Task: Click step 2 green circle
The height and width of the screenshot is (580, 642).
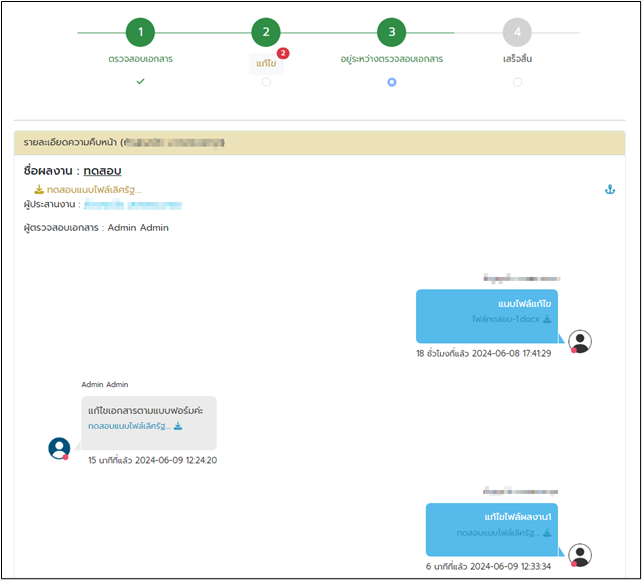Action: coord(266,32)
